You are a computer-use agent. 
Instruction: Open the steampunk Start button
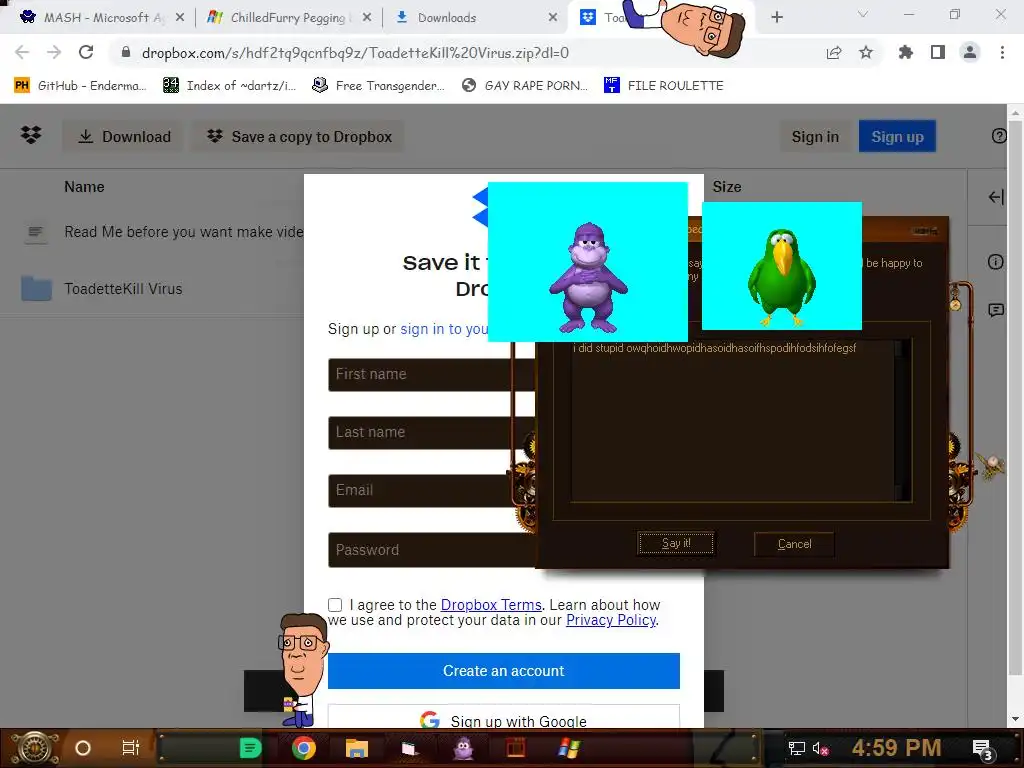click(33, 748)
